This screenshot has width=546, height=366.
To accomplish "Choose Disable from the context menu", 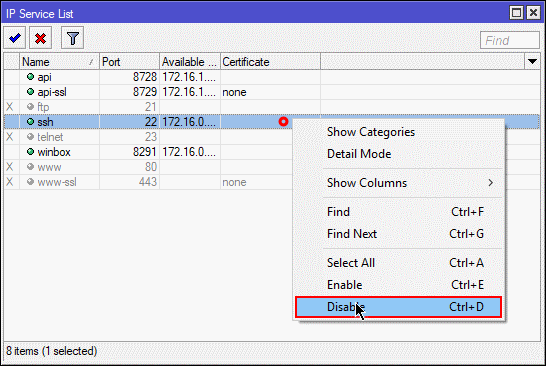I will [398, 307].
